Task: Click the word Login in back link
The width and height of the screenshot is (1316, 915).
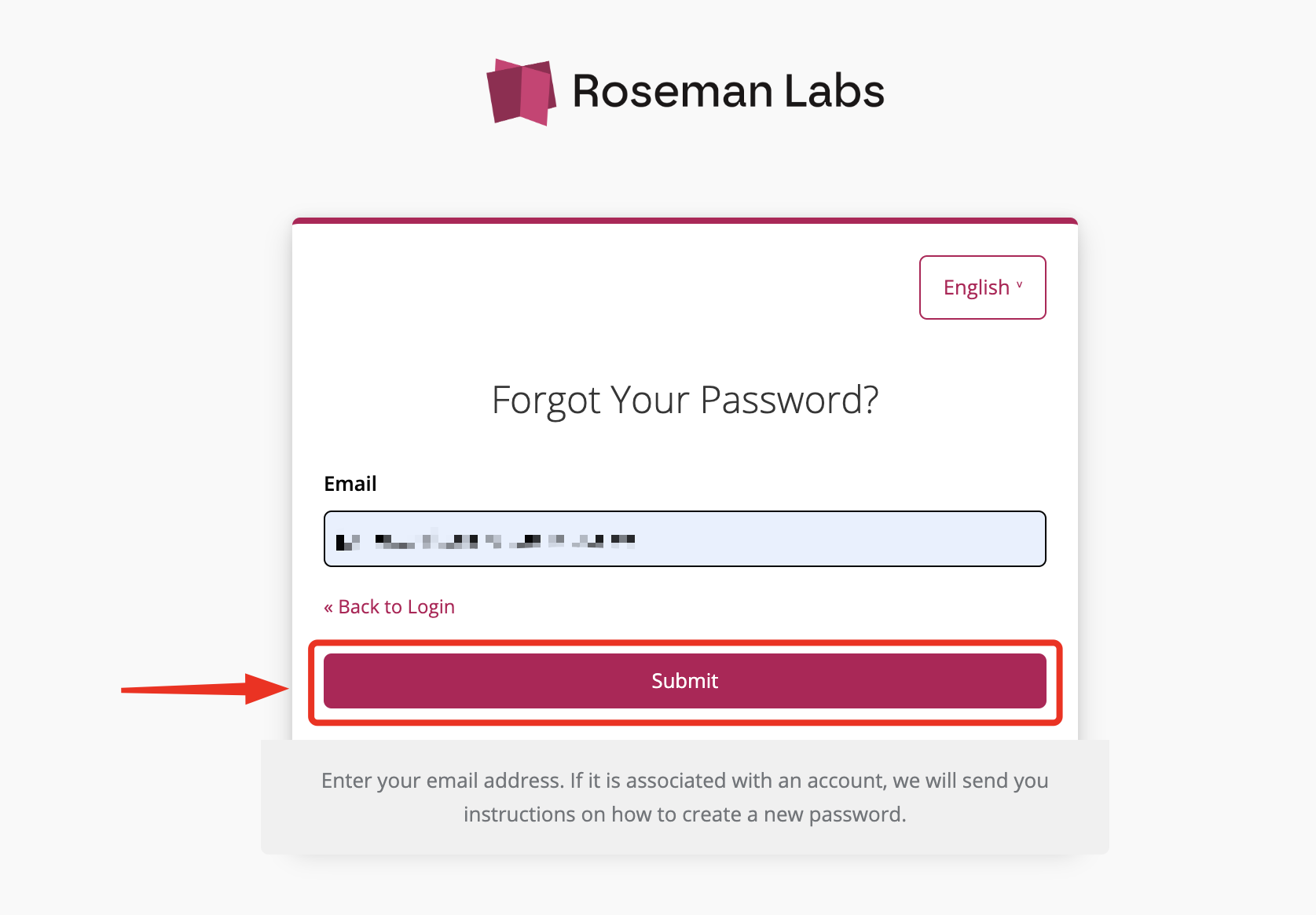Action: coord(431,608)
